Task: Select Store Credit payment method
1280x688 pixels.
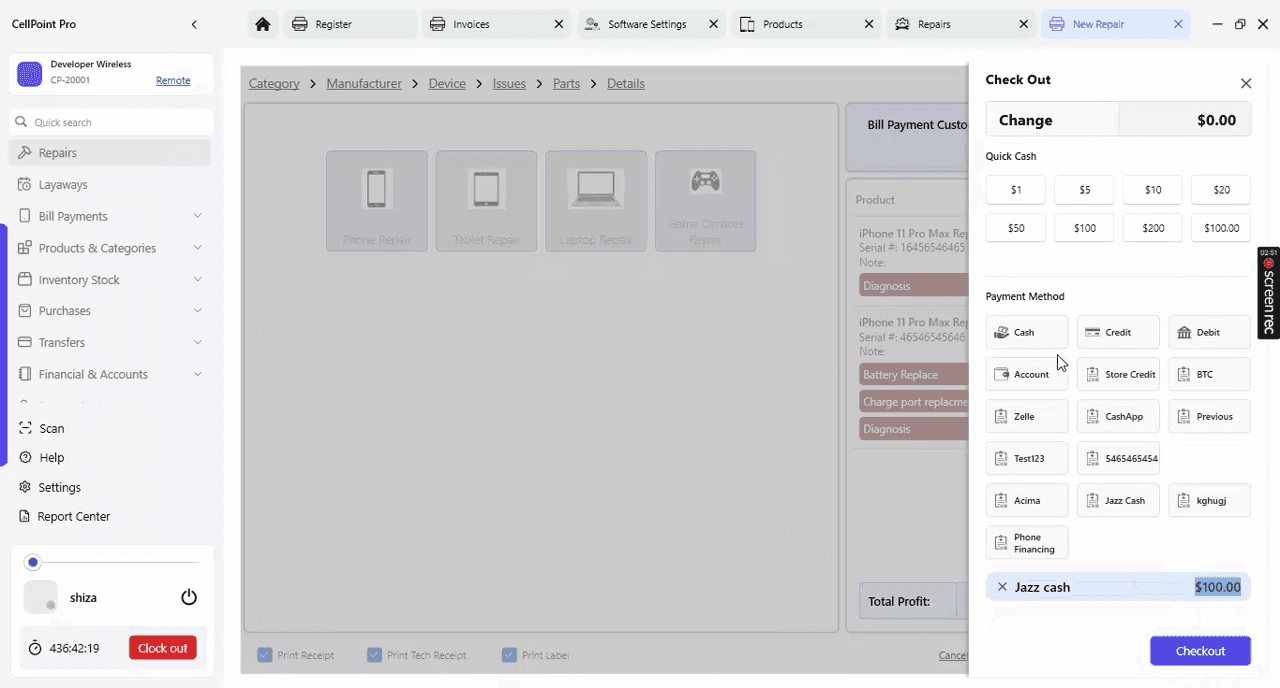Action: (x=1118, y=374)
